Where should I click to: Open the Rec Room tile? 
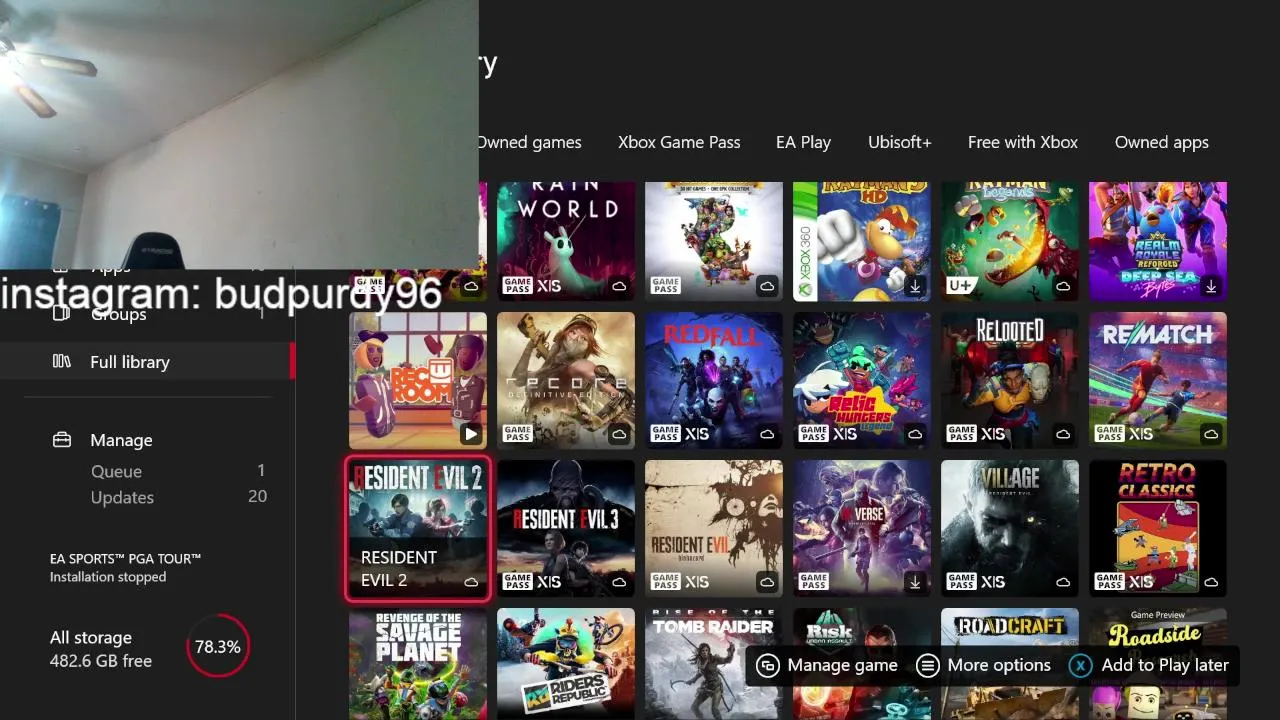(418, 380)
